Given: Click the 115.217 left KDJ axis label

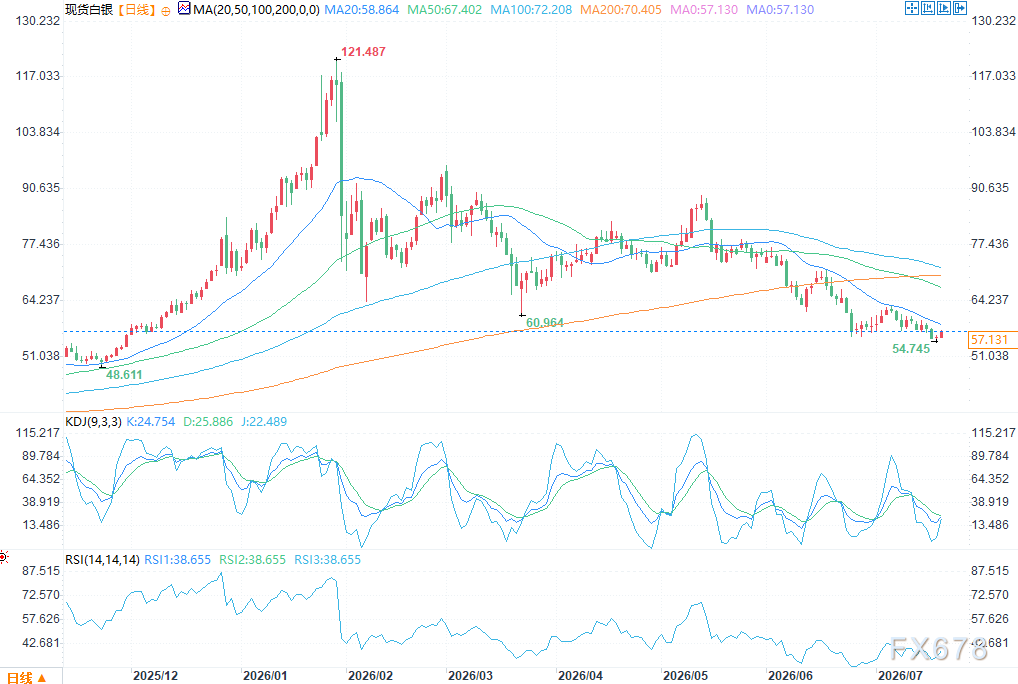Looking at the screenshot, I should click(38, 433).
